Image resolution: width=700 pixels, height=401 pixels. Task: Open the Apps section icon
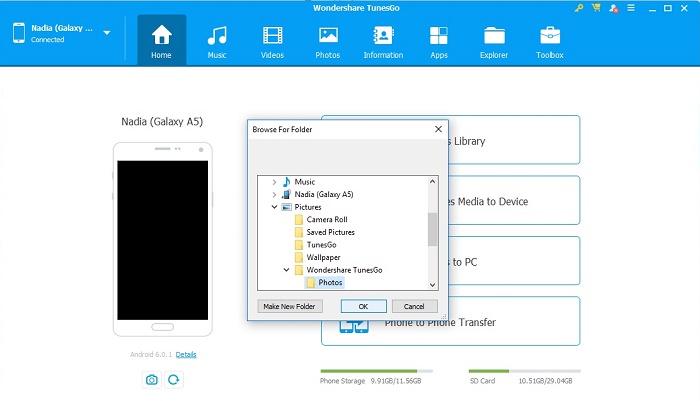click(438, 40)
